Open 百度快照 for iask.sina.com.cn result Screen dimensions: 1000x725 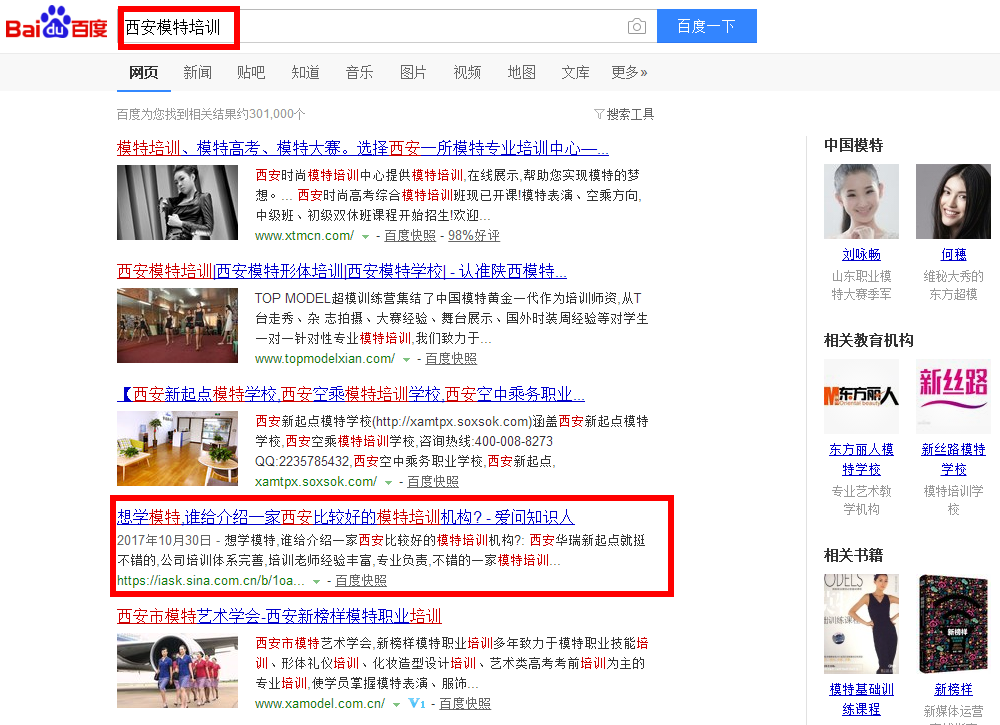361,581
